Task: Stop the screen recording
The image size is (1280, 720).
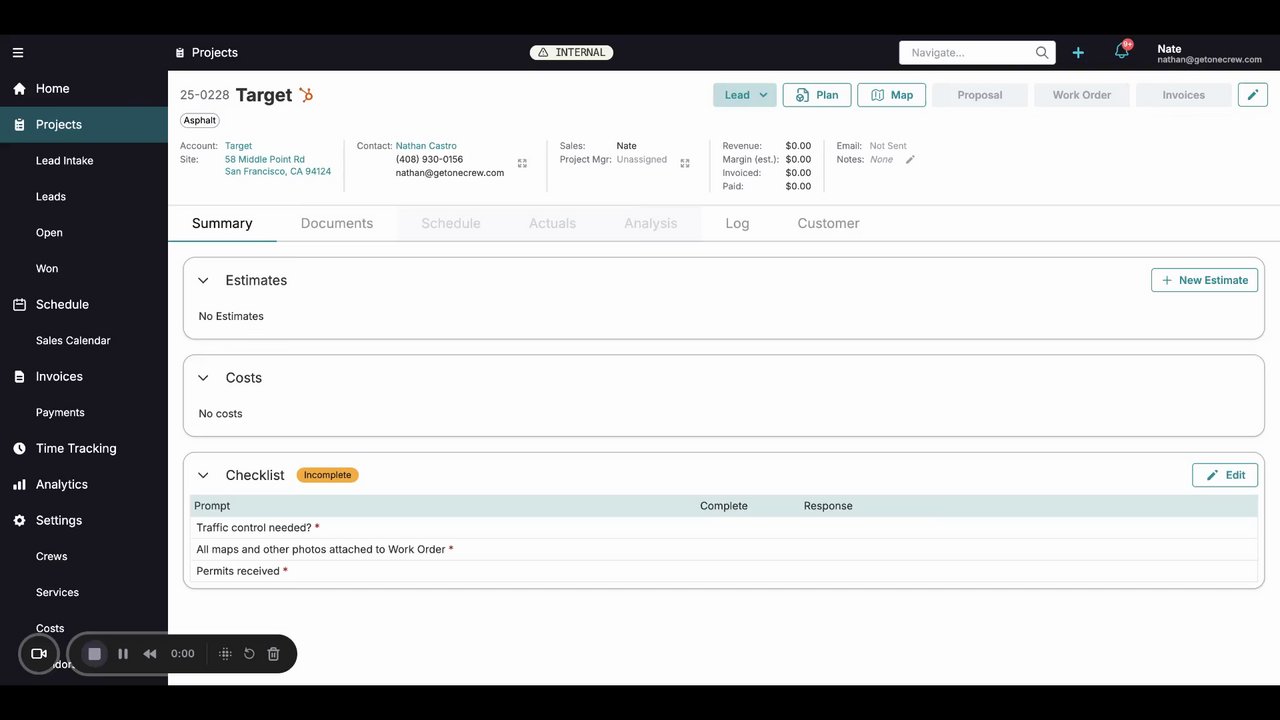Action: pos(95,654)
